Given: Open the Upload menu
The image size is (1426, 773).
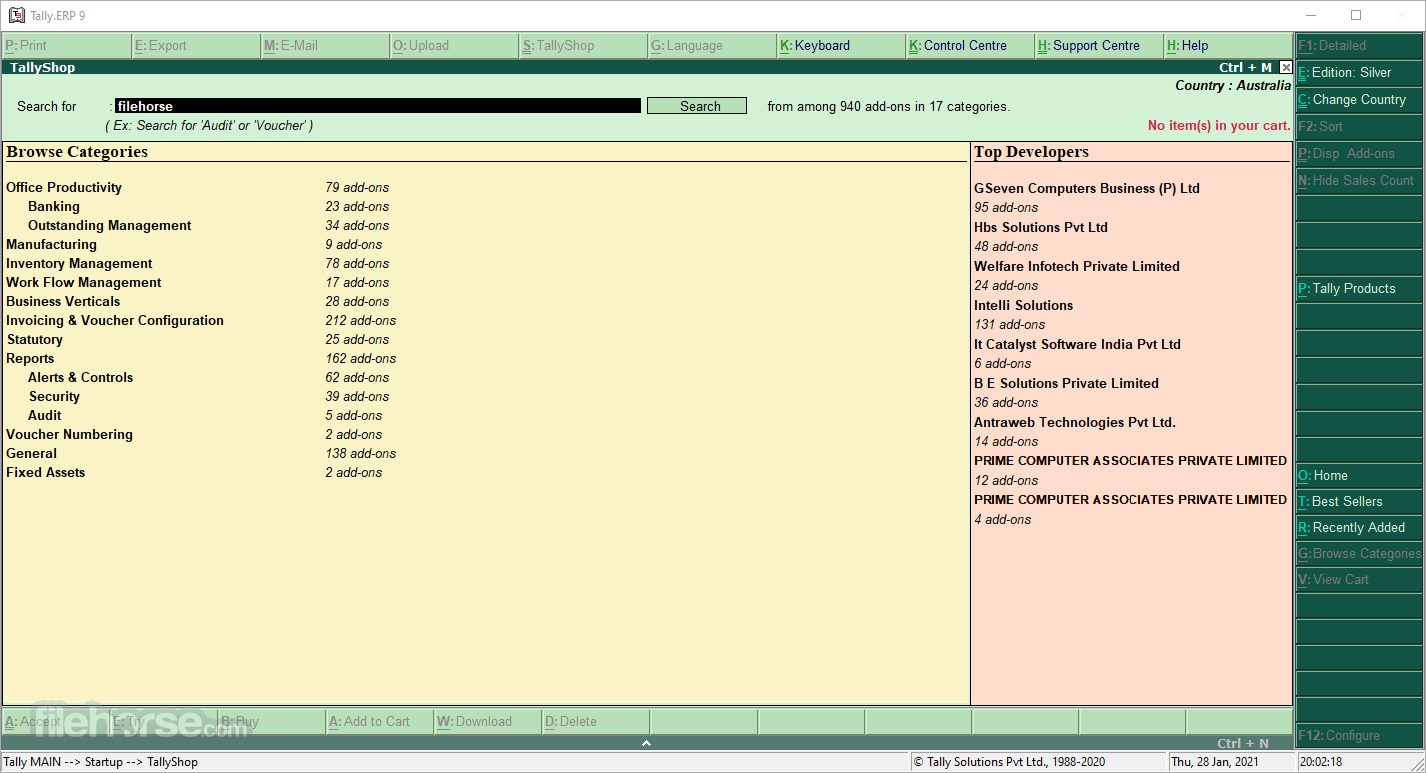Looking at the screenshot, I should tap(453, 46).
